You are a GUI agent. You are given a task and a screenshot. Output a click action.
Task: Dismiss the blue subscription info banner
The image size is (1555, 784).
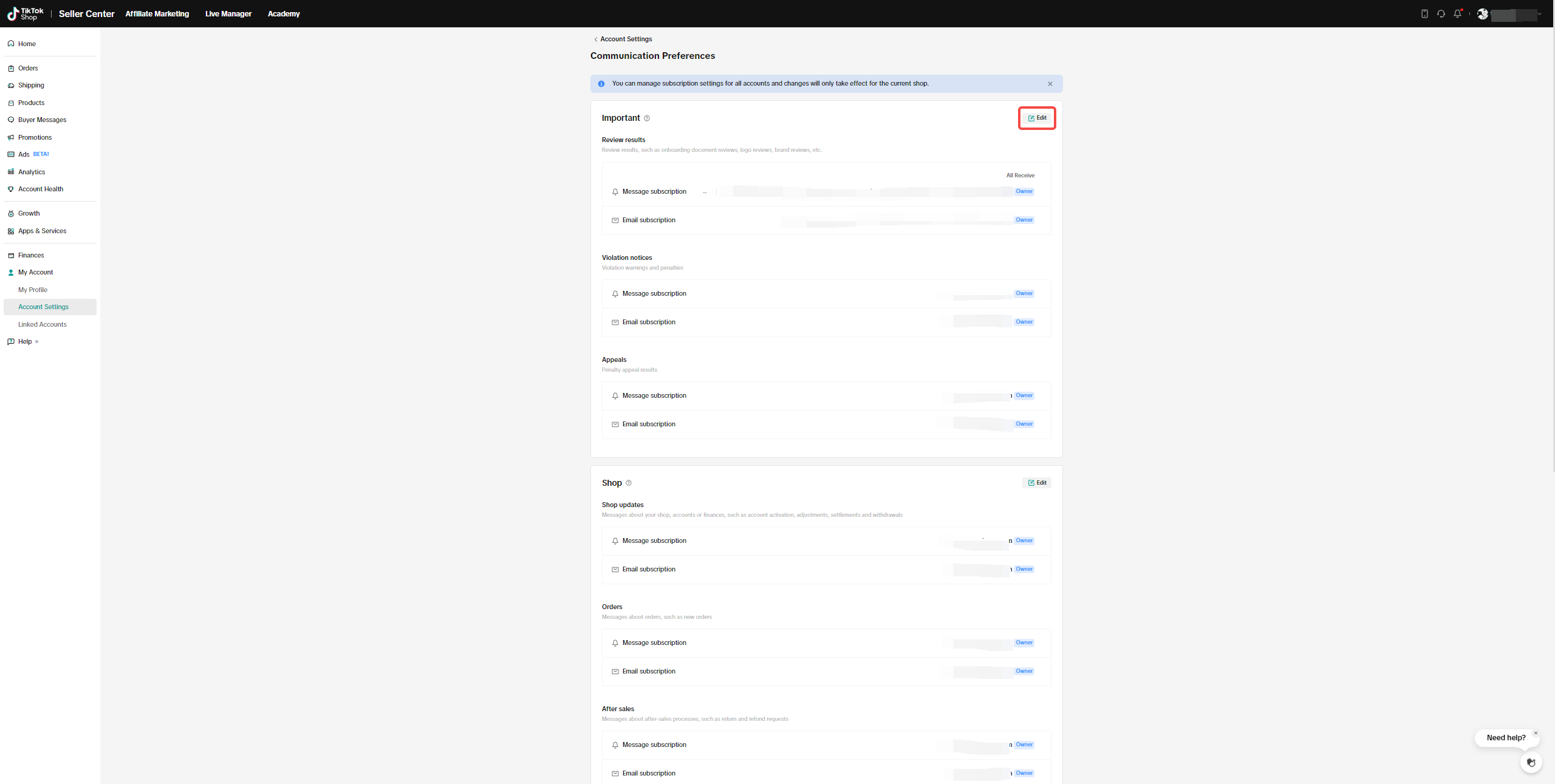1050,84
